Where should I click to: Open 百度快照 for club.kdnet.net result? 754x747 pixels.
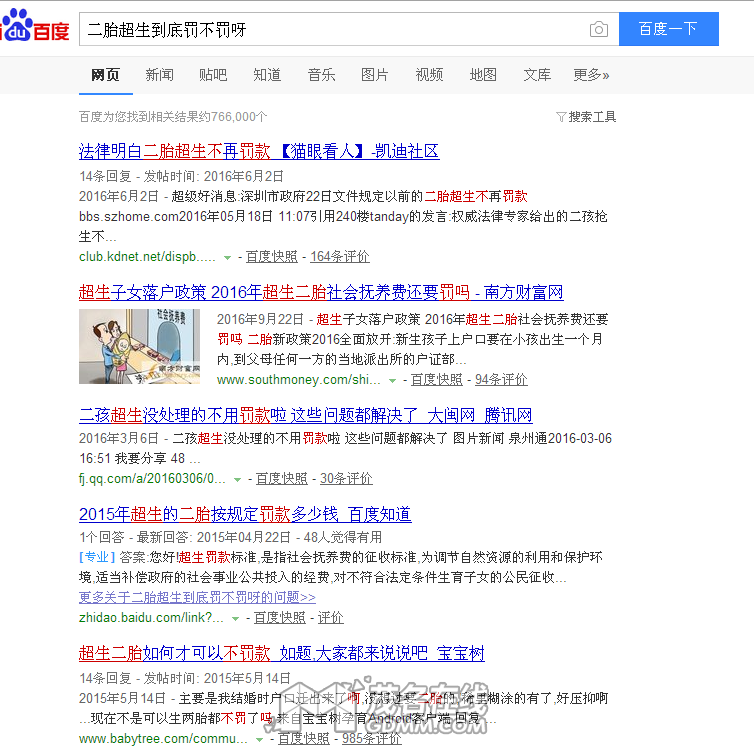(x=272, y=257)
